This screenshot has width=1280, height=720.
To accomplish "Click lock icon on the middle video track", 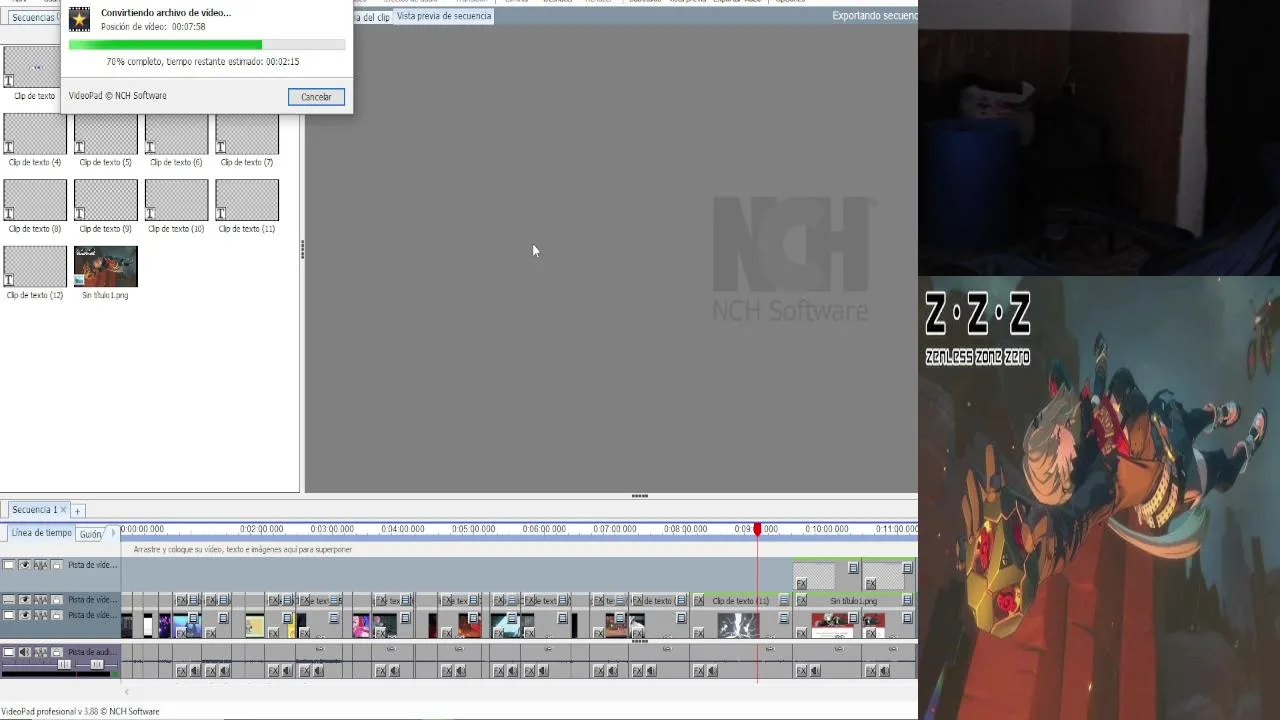I will pos(56,599).
